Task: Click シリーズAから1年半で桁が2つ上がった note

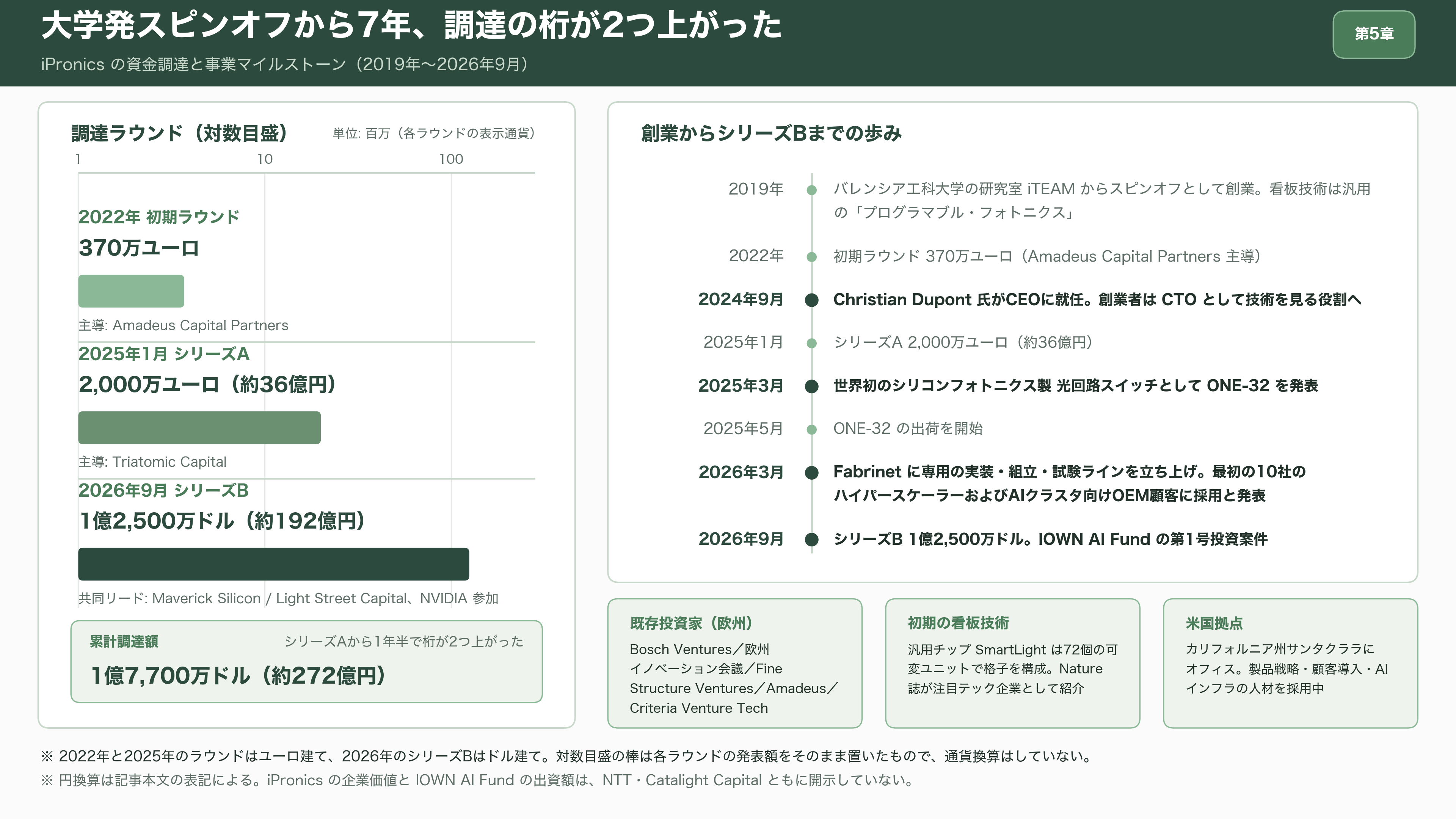Action: coord(403,642)
